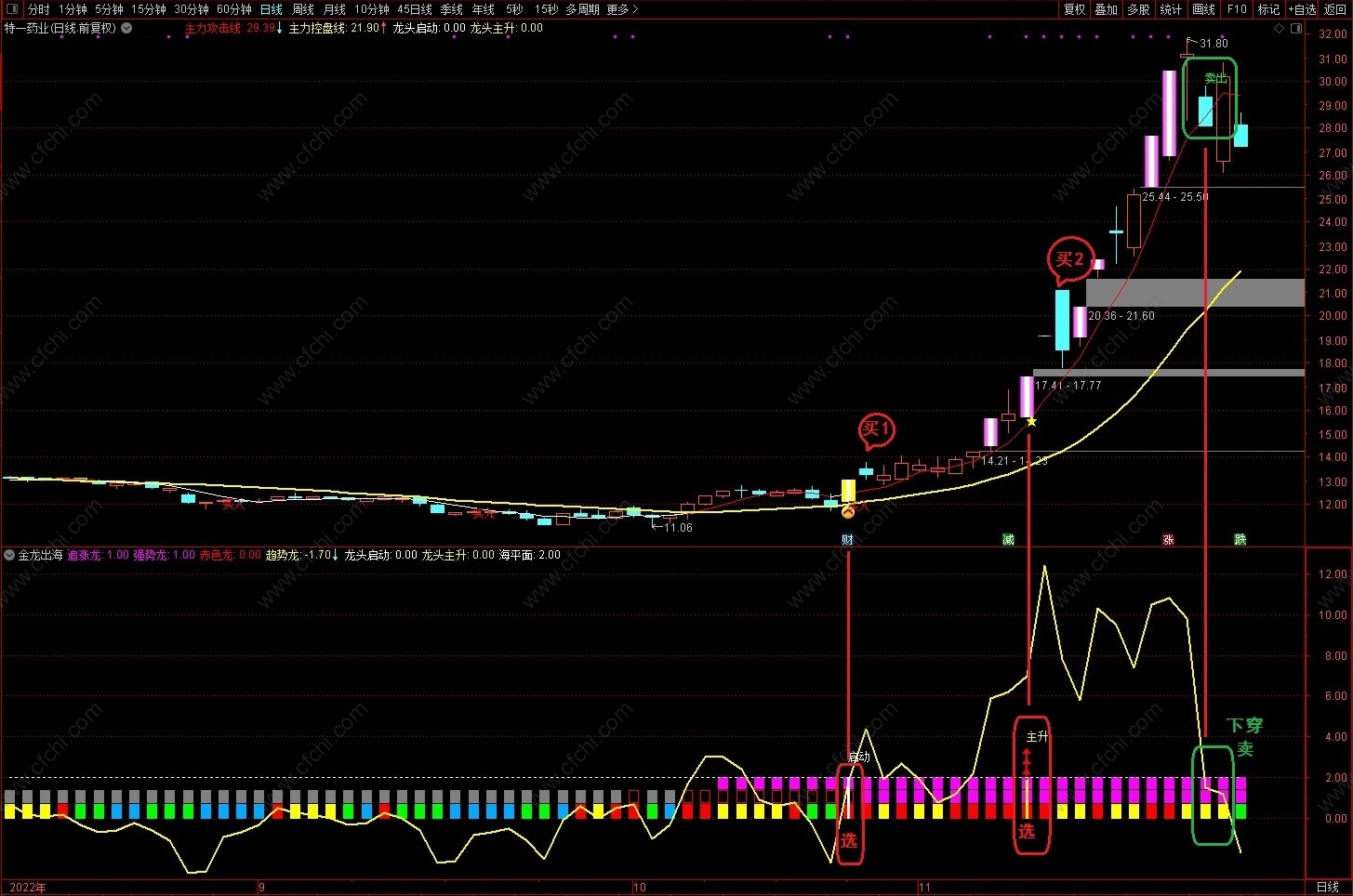
Task: Switch to 5分钟 period
Action: pos(109,9)
